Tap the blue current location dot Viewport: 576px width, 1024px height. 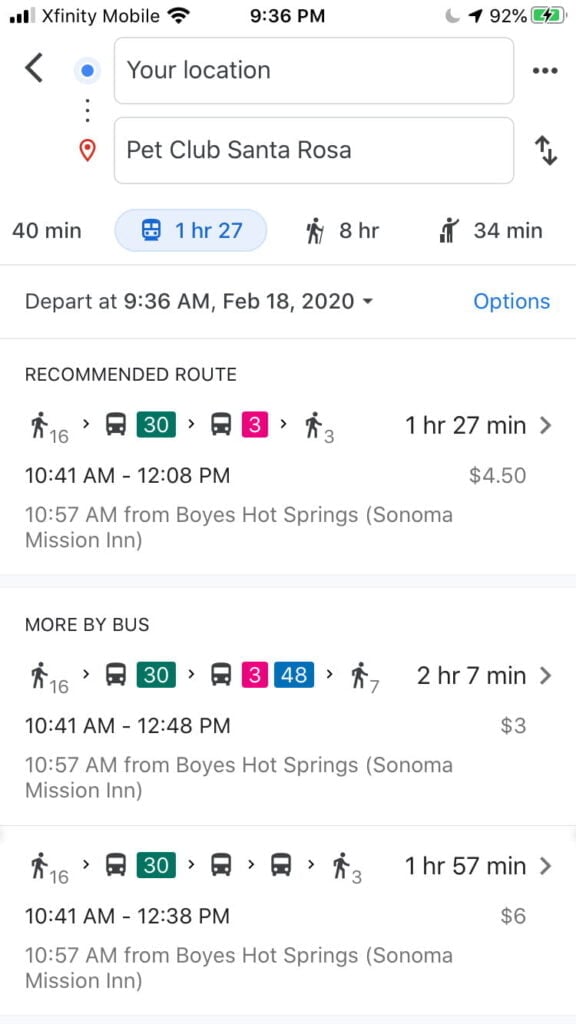click(x=88, y=71)
